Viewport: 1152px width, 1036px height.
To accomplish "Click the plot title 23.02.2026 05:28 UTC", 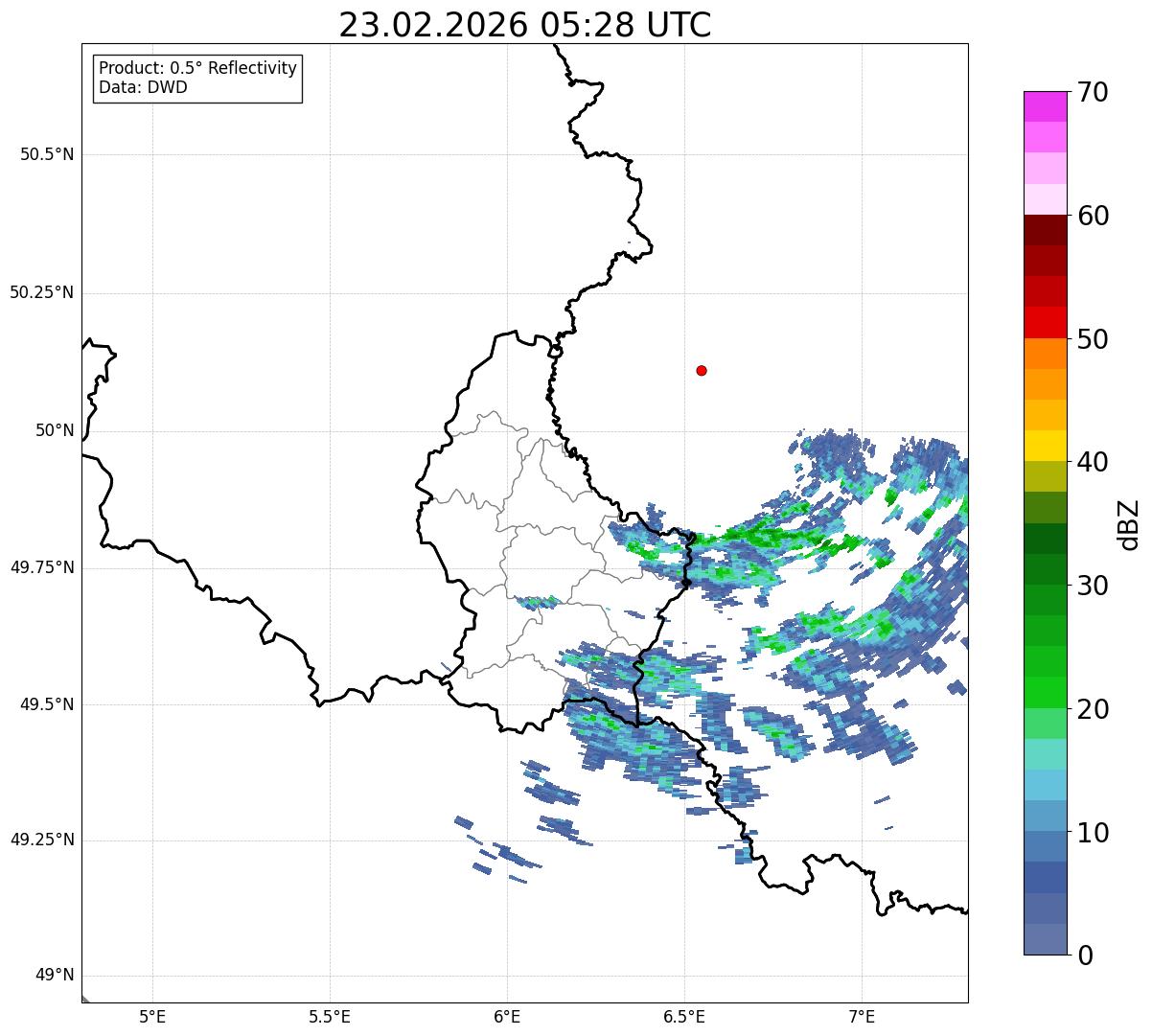I will [525, 25].
